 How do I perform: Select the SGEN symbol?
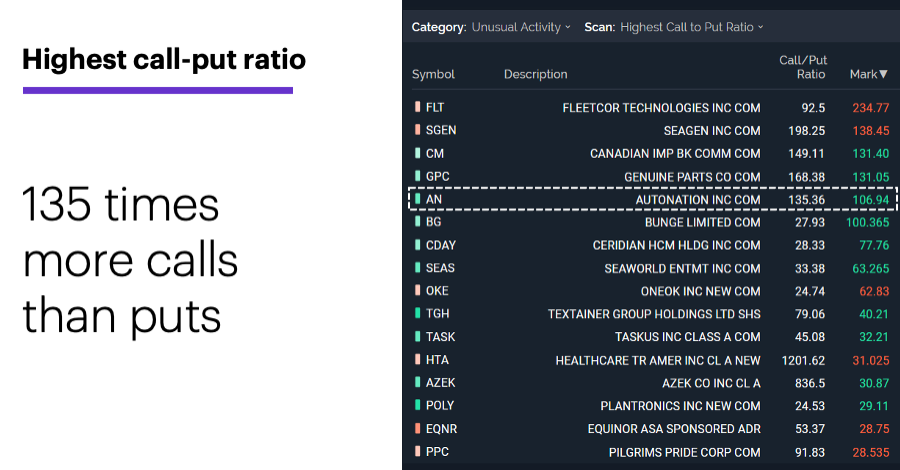pos(441,130)
